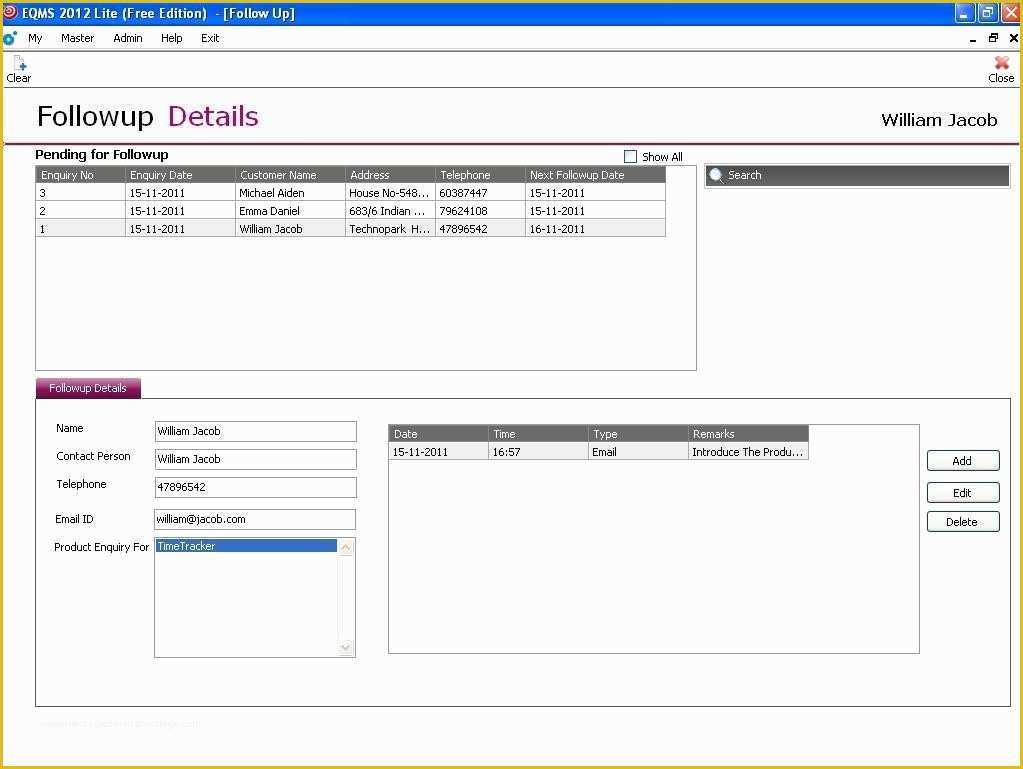Click the Telephone column header in pending table
This screenshot has height=769, width=1023.
pos(480,175)
